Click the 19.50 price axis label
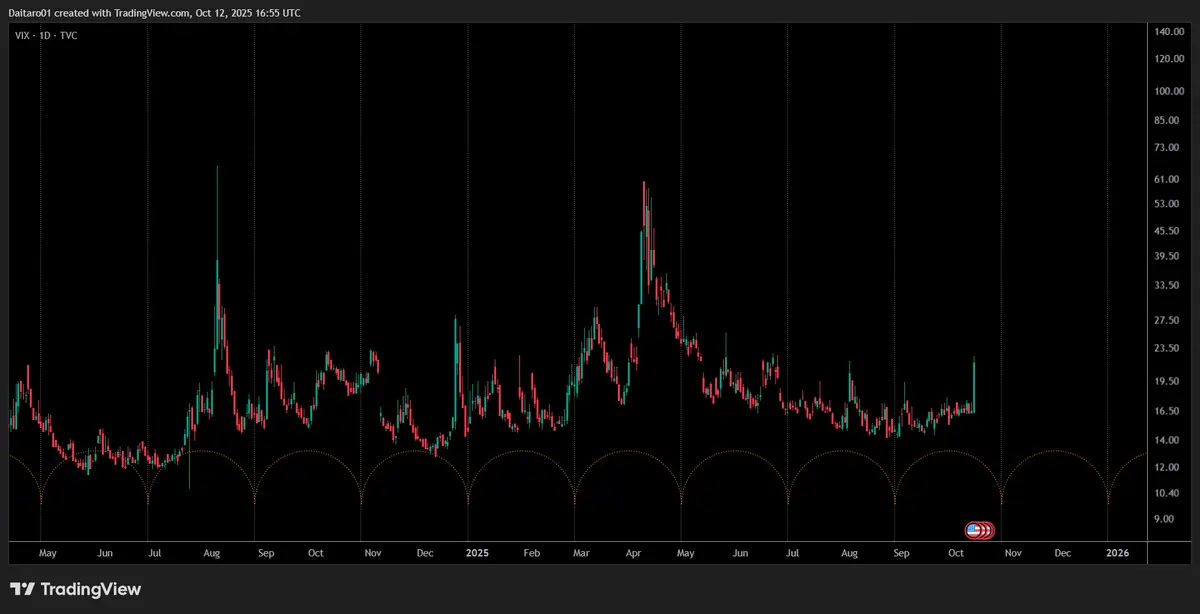This screenshot has height=614, width=1200. (1167, 381)
